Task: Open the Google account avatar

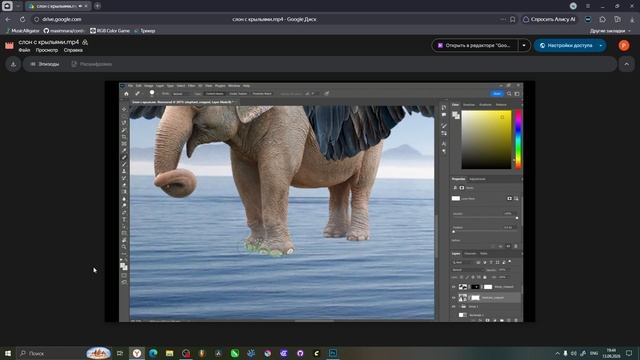Action: (624, 45)
